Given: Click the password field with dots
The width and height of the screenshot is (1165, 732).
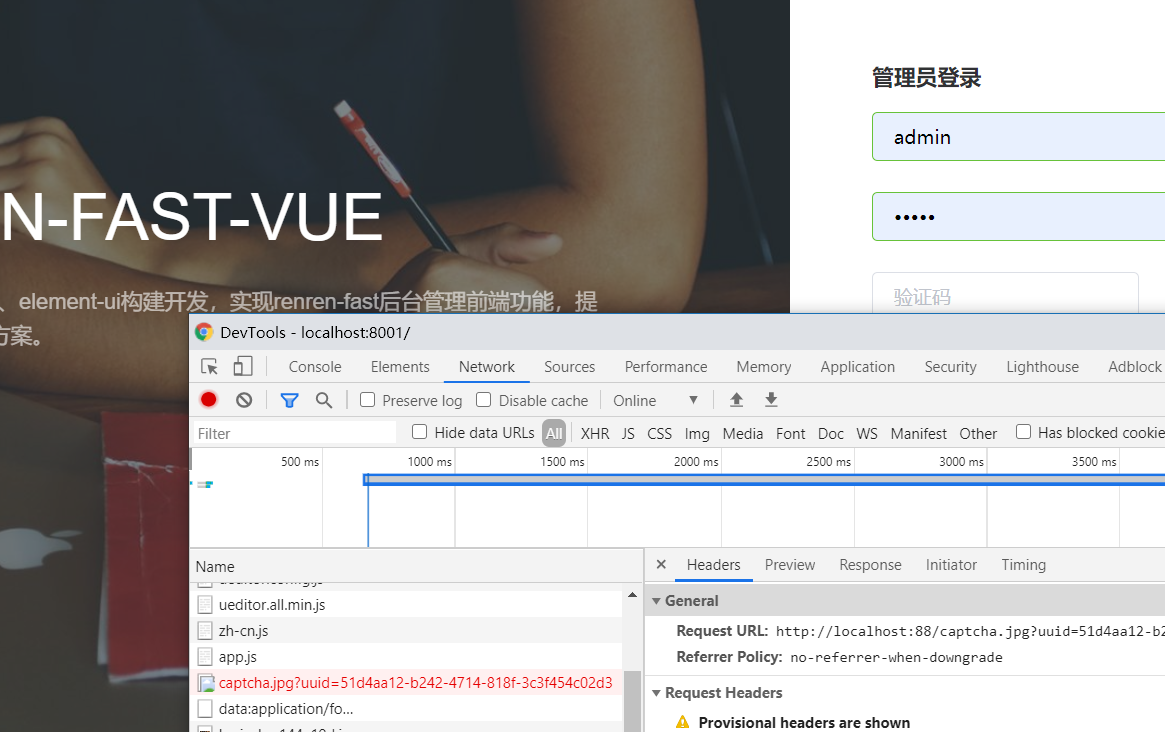Looking at the screenshot, I should pyautogui.click(x=1018, y=217).
